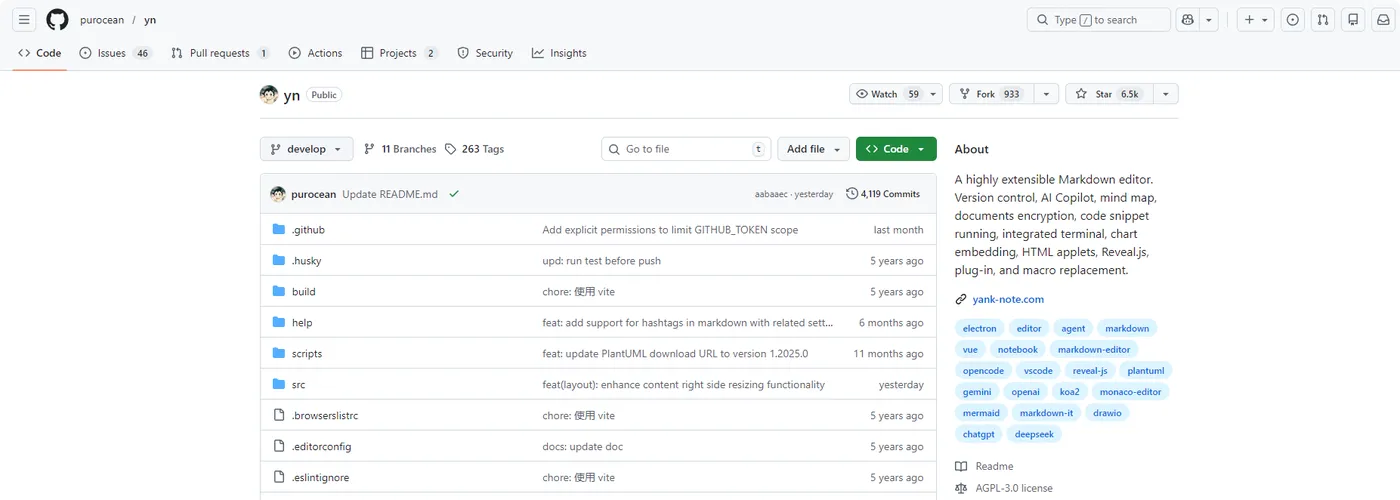Expand the green Code dropdown button
Image resolution: width=1400 pixels, height=500 pixels.
coord(896,149)
